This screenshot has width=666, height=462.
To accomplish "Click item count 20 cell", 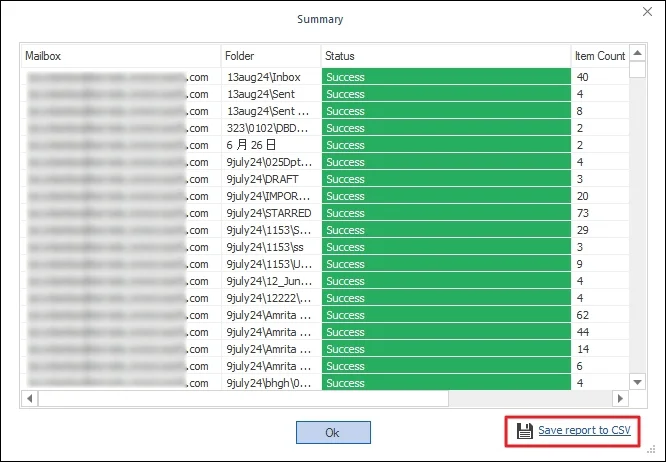I will [x=600, y=196].
